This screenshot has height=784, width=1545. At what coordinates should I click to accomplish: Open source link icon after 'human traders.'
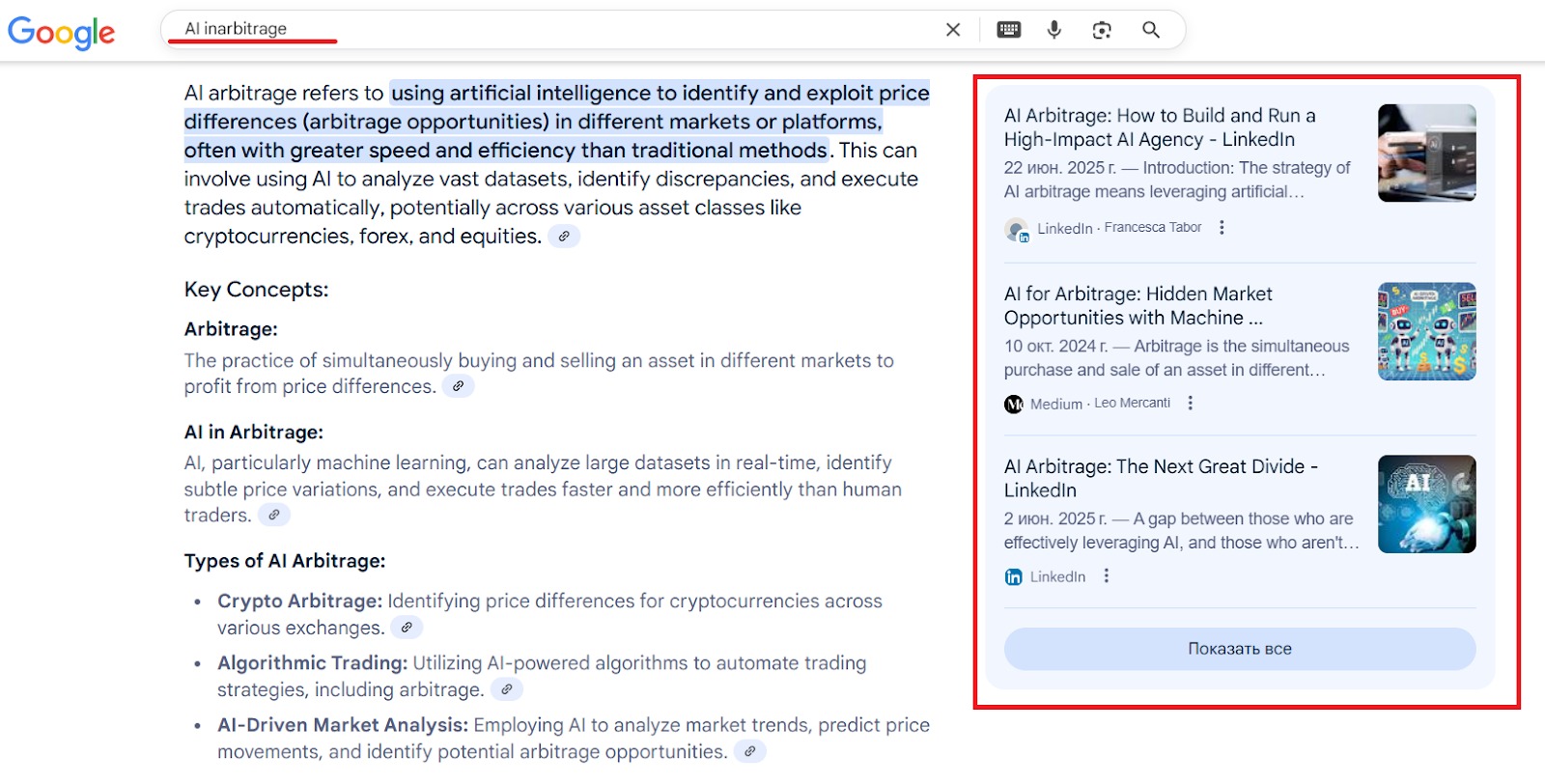[x=274, y=515]
